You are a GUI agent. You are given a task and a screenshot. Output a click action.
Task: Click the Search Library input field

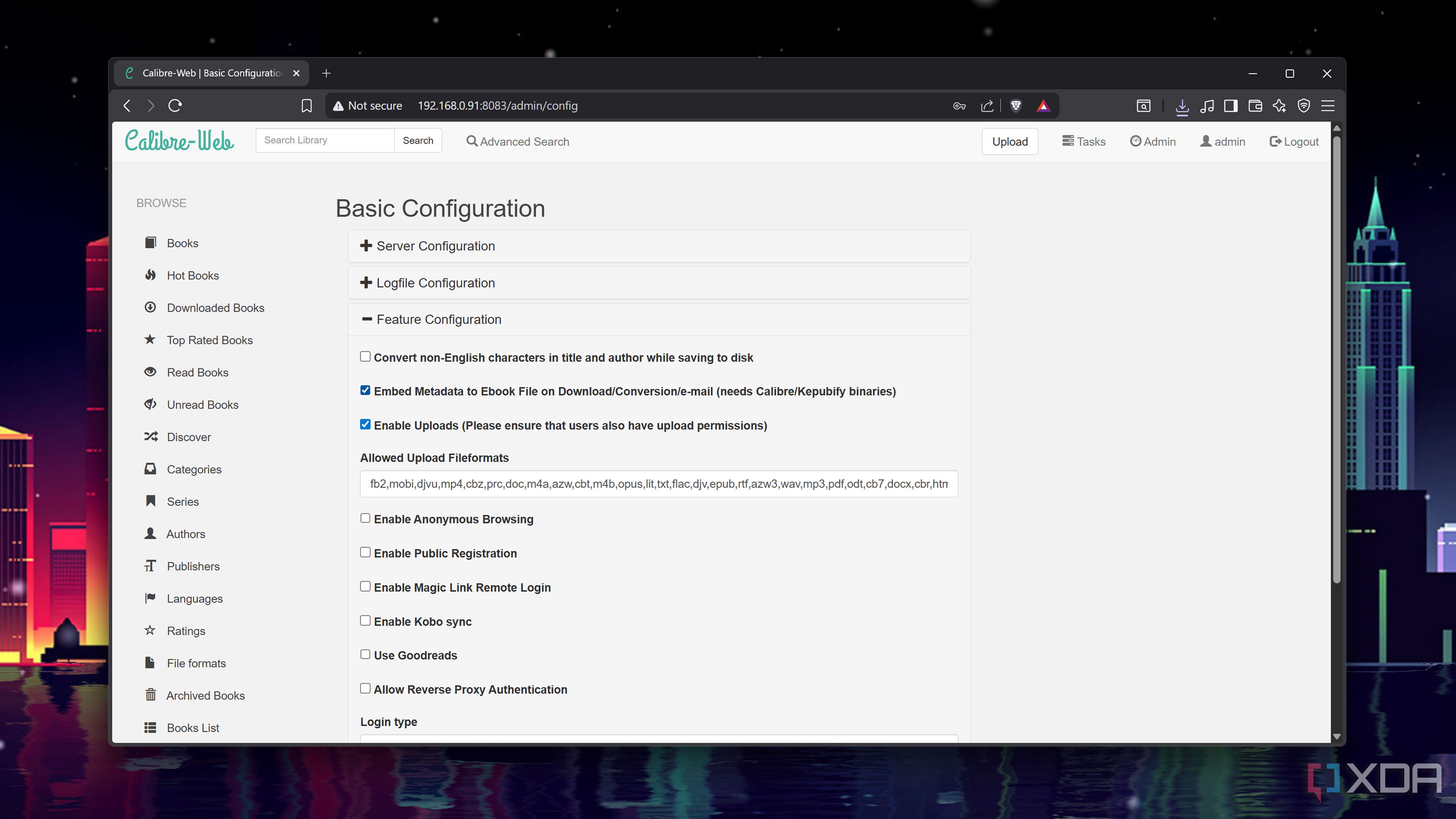[325, 140]
